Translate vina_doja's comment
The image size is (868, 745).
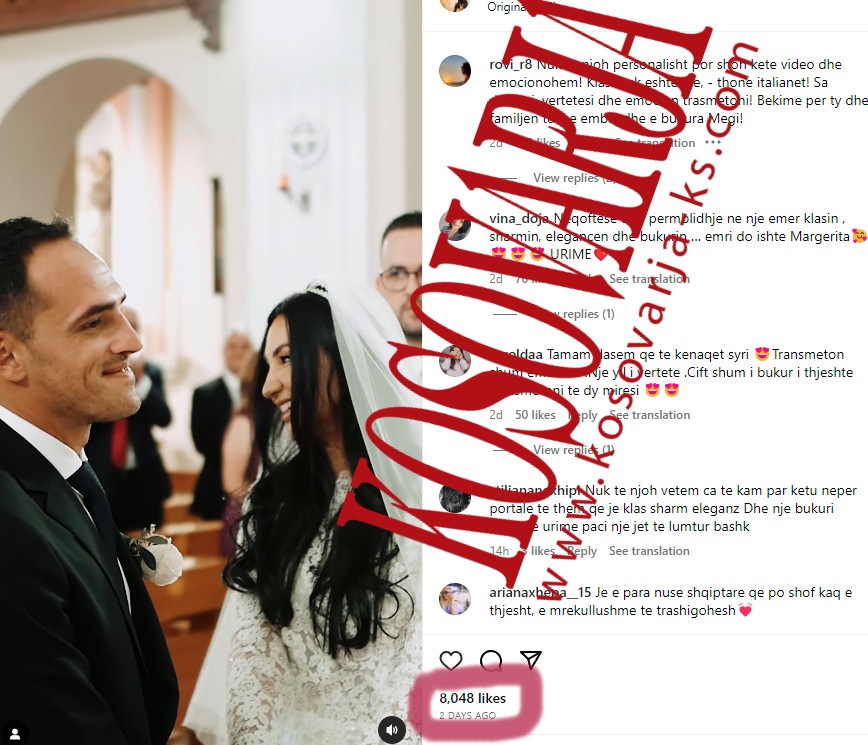pos(649,279)
